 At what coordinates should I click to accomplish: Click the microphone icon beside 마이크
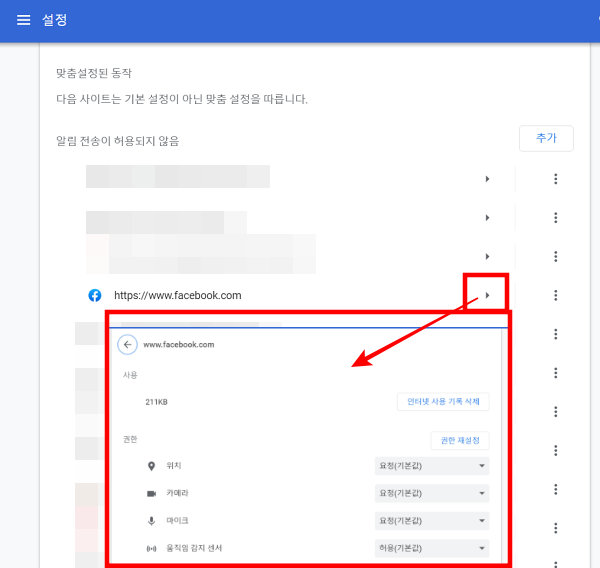coord(152,521)
